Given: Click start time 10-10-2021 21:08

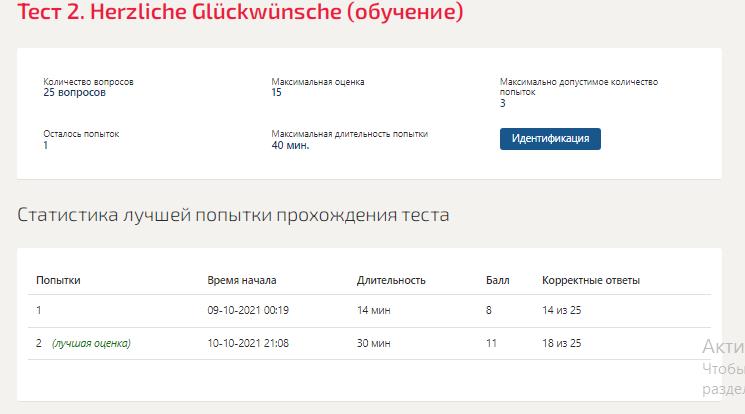Looking at the screenshot, I should [248, 343].
